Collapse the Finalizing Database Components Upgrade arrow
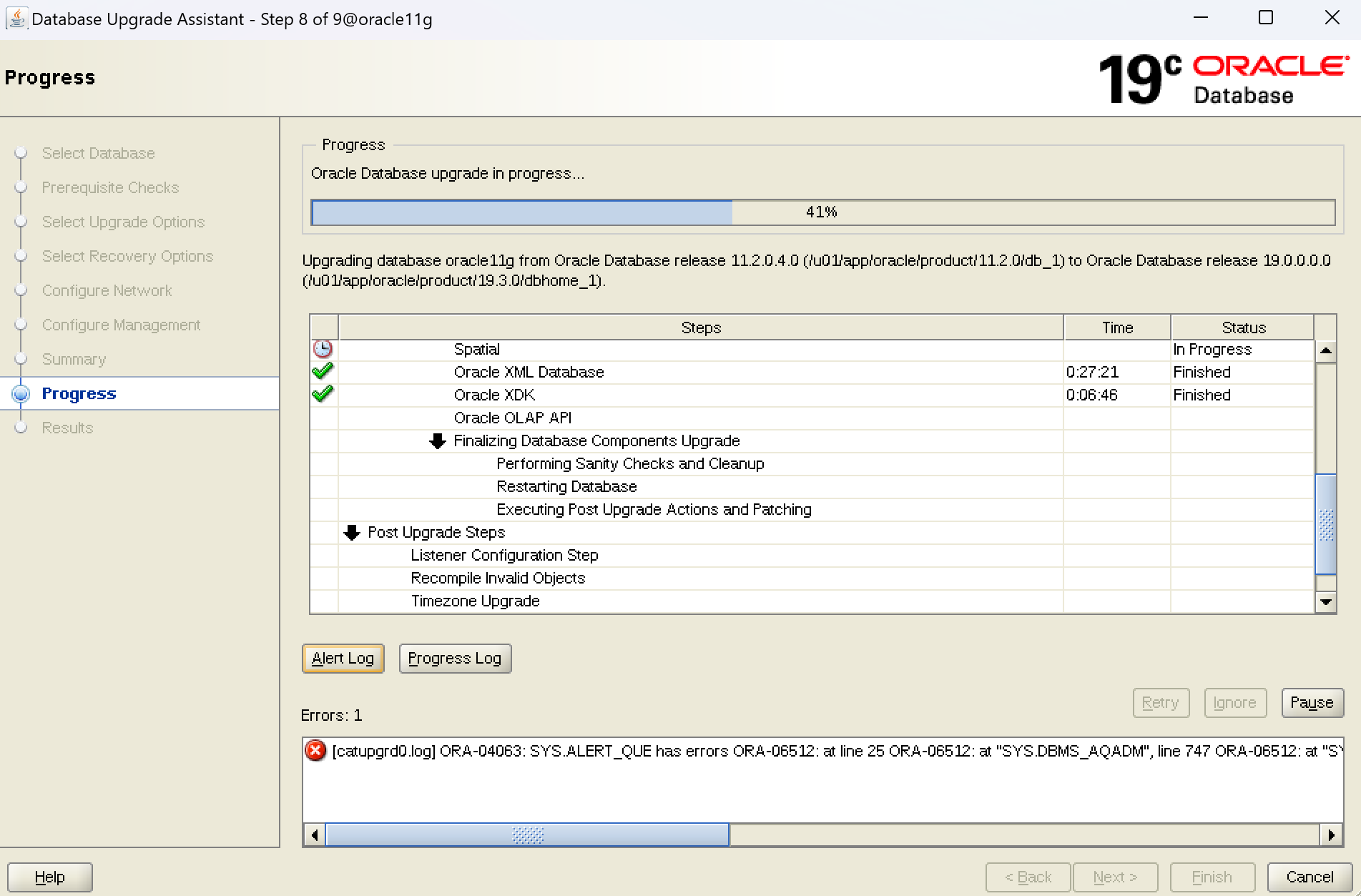The width and height of the screenshot is (1361, 896). click(x=438, y=441)
